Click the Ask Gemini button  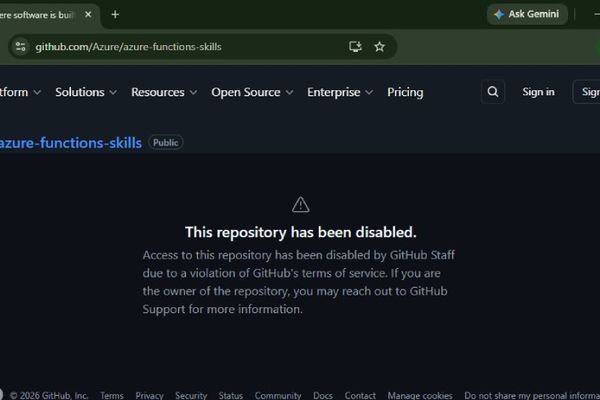pyautogui.click(x=527, y=14)
